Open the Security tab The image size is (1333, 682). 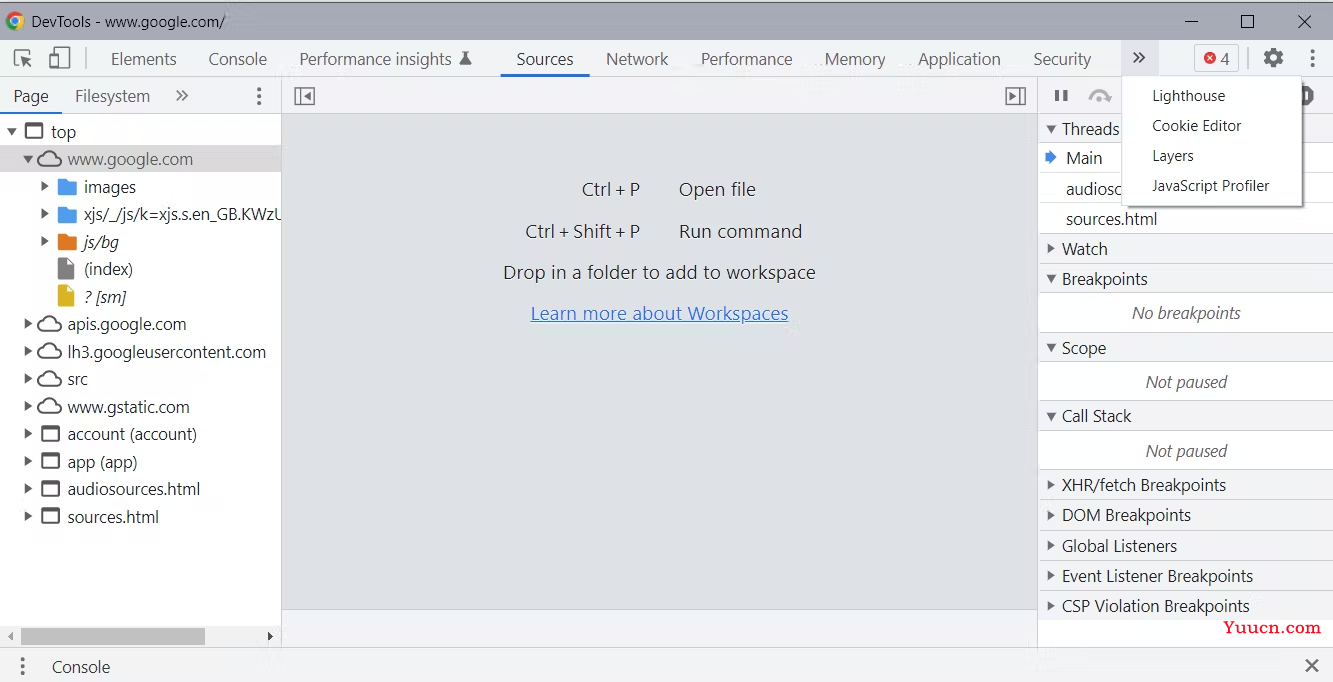(x=1062, y=59)
